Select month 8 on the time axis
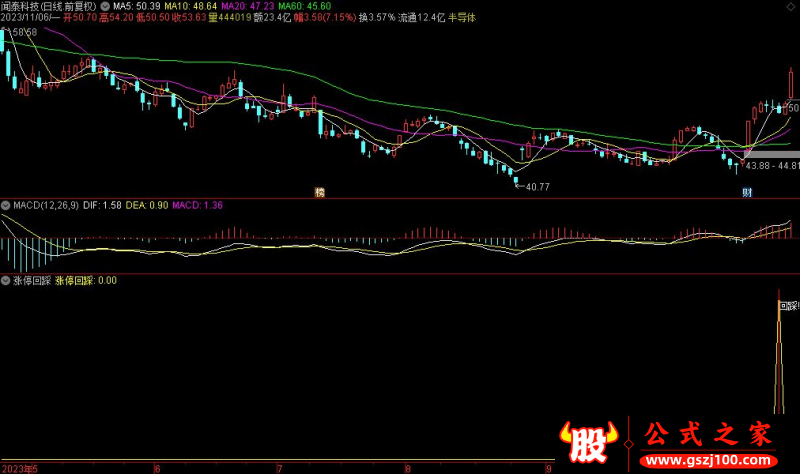Image resolution: width=800 pixels, height=474 pixels. [408, 468]
